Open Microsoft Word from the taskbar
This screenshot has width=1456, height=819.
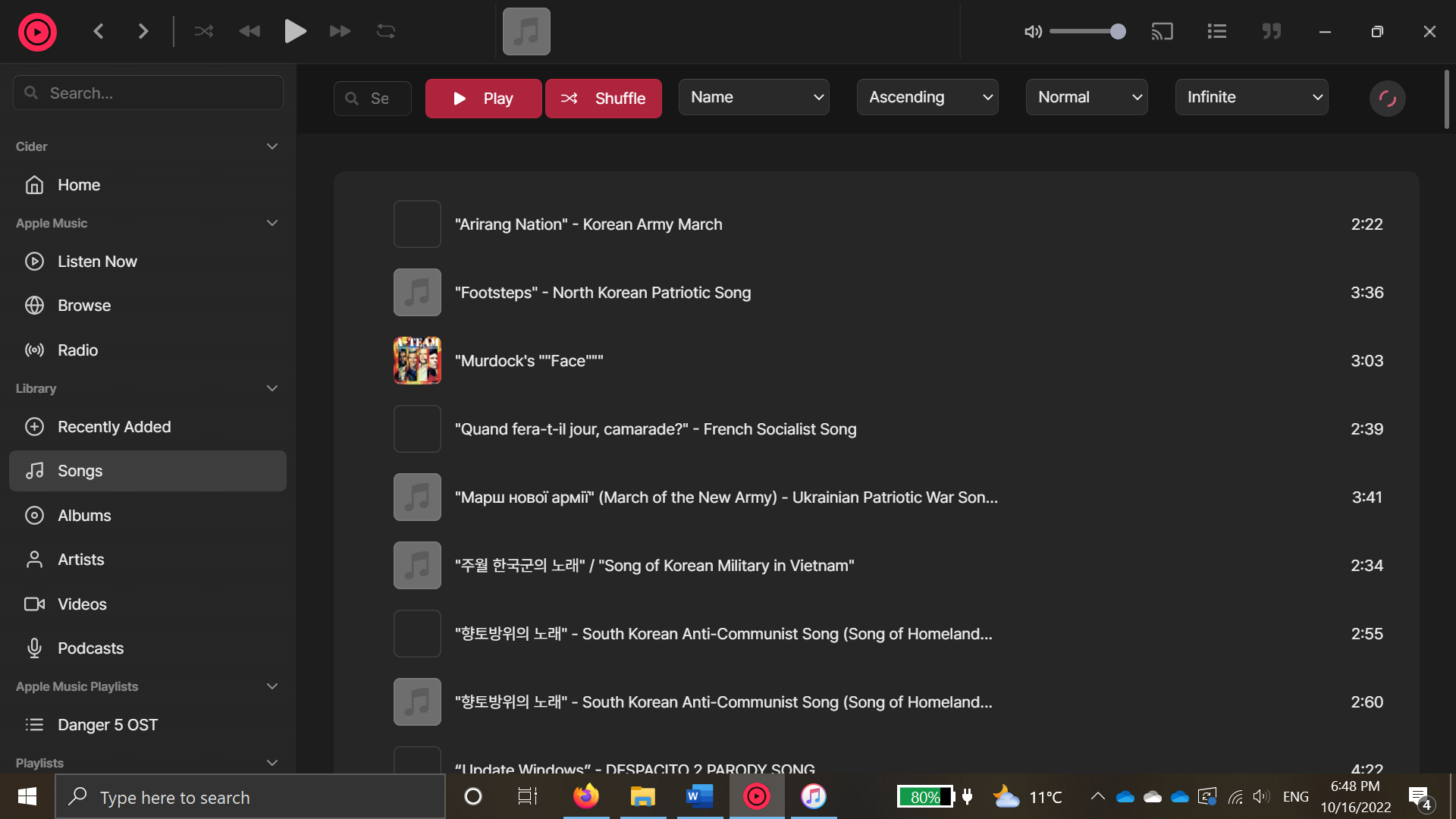[699, 796]
